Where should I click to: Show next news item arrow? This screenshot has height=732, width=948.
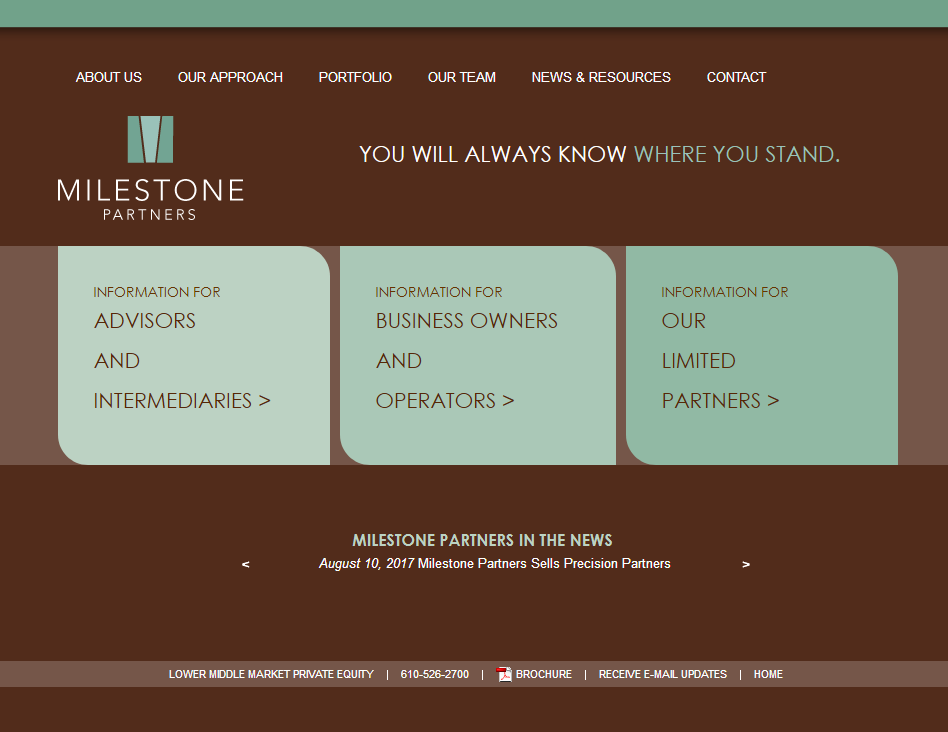click(x=746, y=565)
